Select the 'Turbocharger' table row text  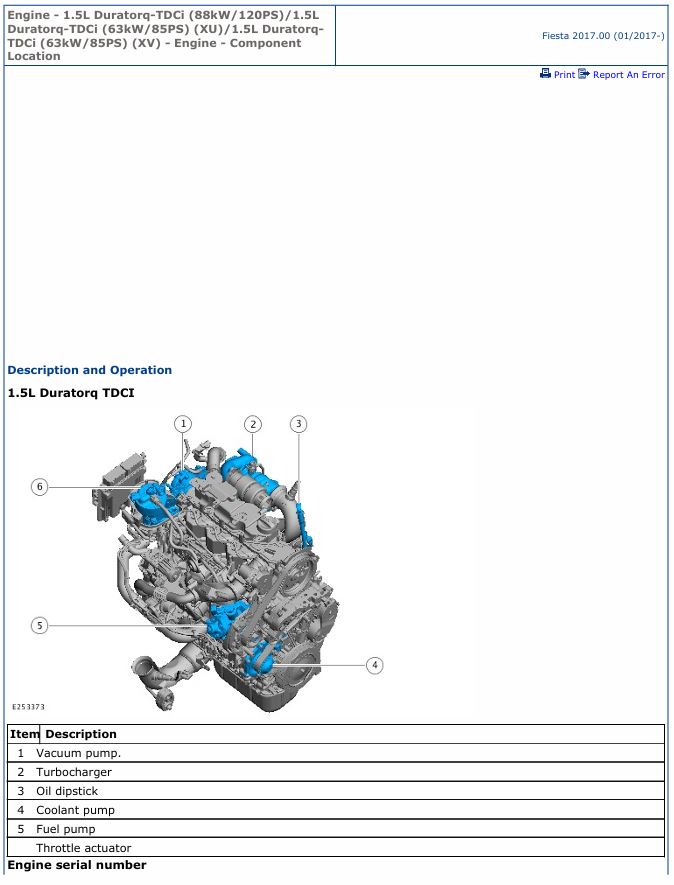(74, 772)
